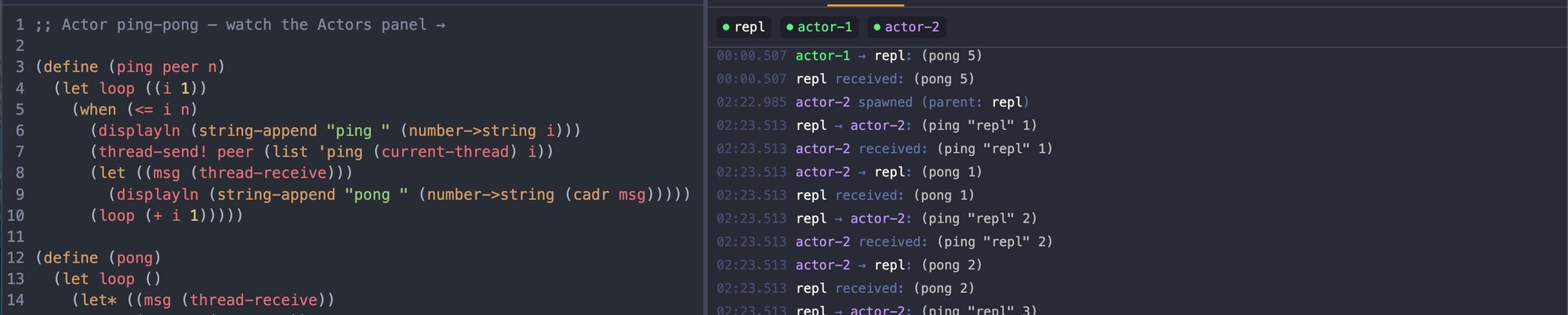Screen dimensions: 1568x315
Task: Click the timestamp 02:22.985 in the log
Action: [751, 103]
